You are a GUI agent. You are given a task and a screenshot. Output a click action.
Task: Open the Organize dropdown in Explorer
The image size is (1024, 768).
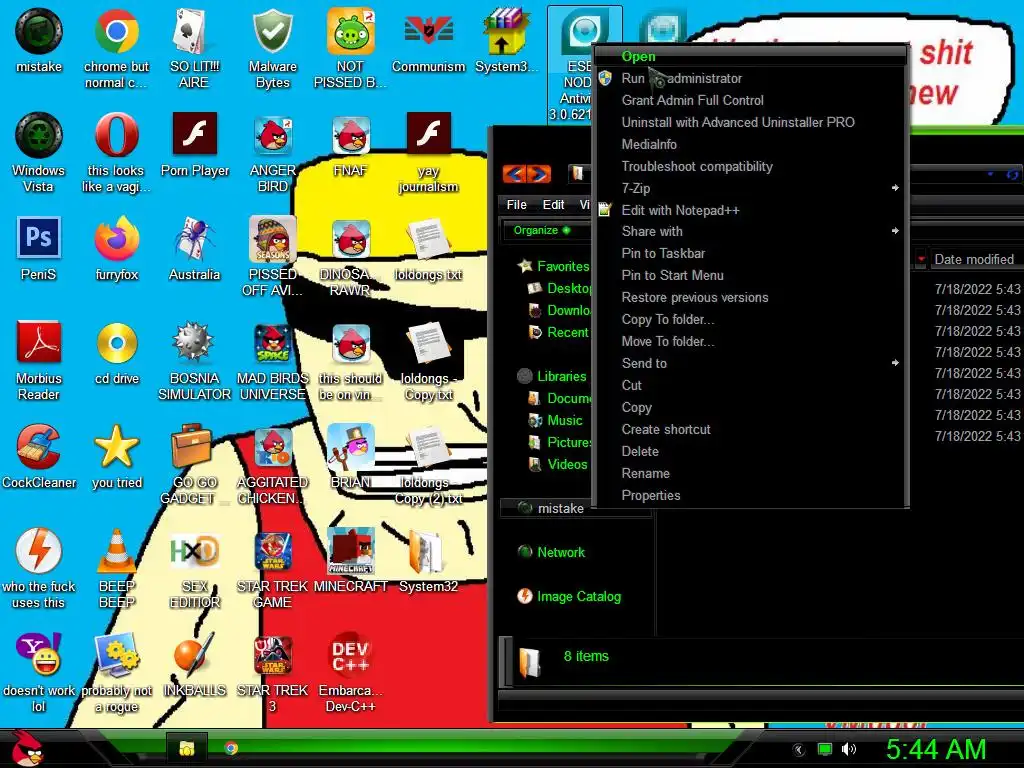coord(541,231)
